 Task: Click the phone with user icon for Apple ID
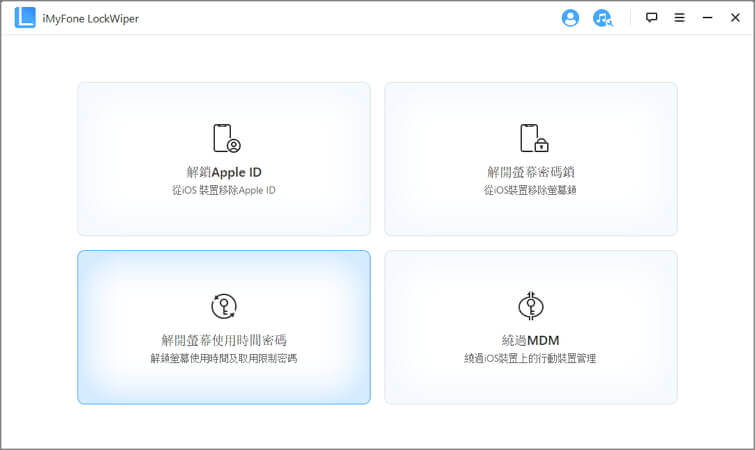click(x=225, y=138)
